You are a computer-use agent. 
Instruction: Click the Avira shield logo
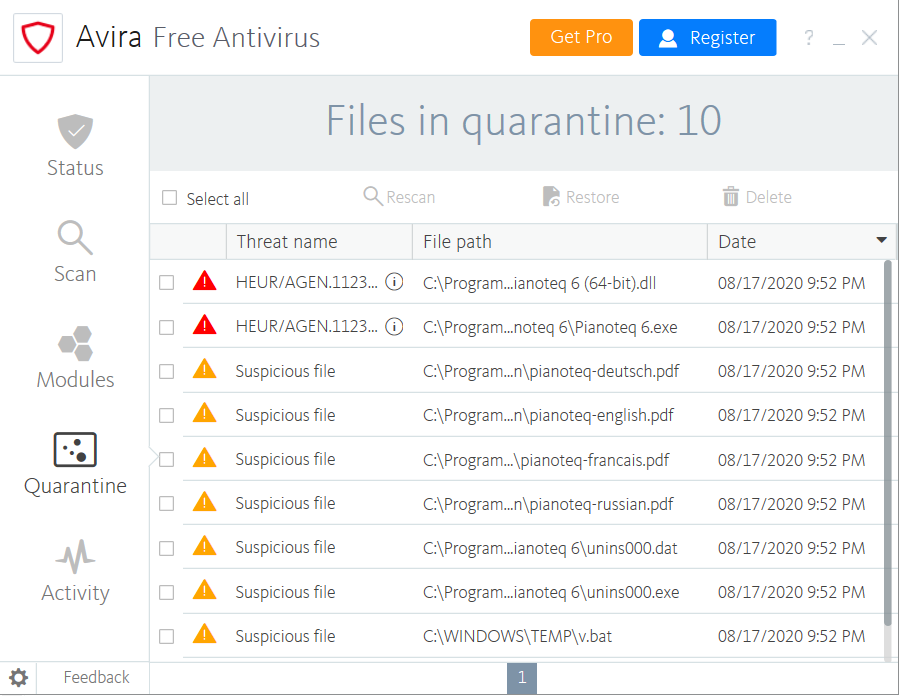point(38,38)
